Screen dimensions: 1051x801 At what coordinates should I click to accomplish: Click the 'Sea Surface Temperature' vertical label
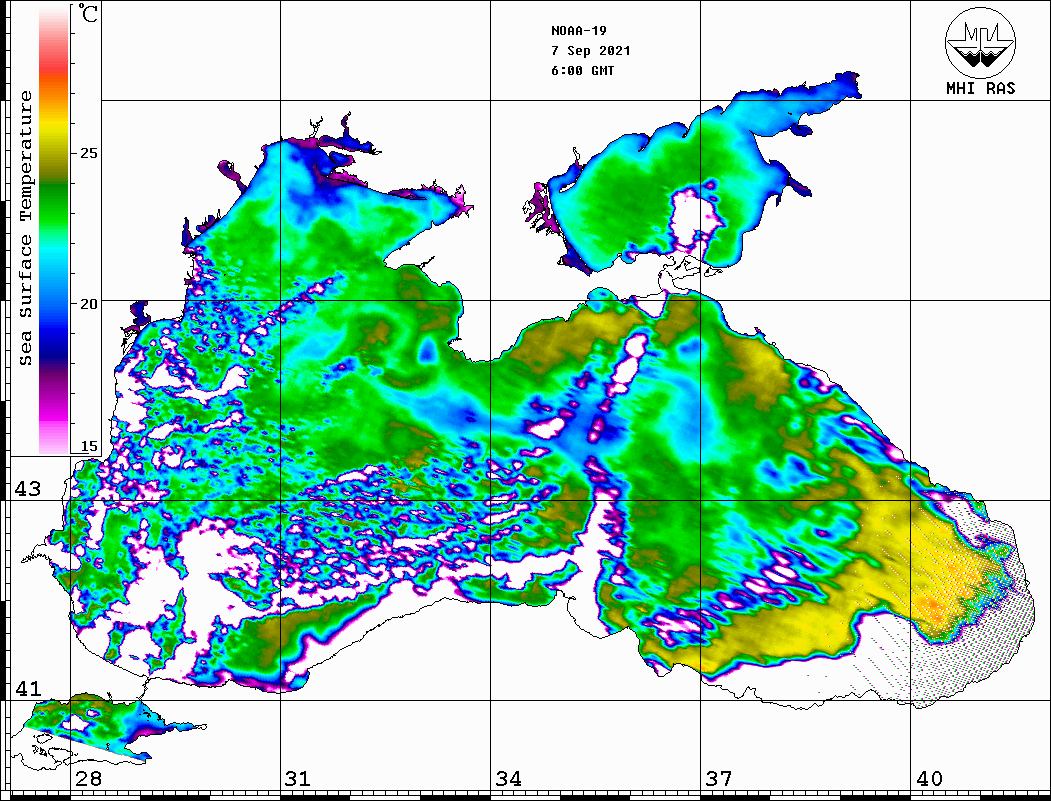25,228
